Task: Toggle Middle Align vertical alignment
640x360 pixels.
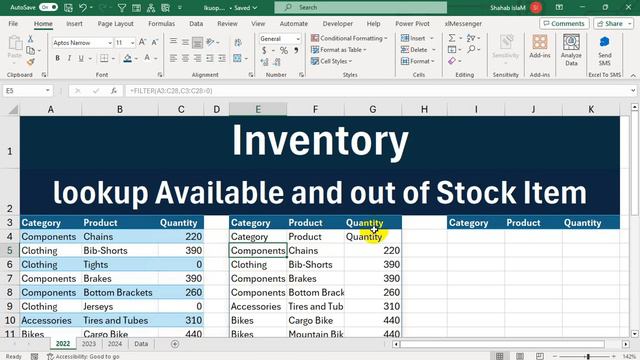Action: pyautogui.click(x=185, y=42)
